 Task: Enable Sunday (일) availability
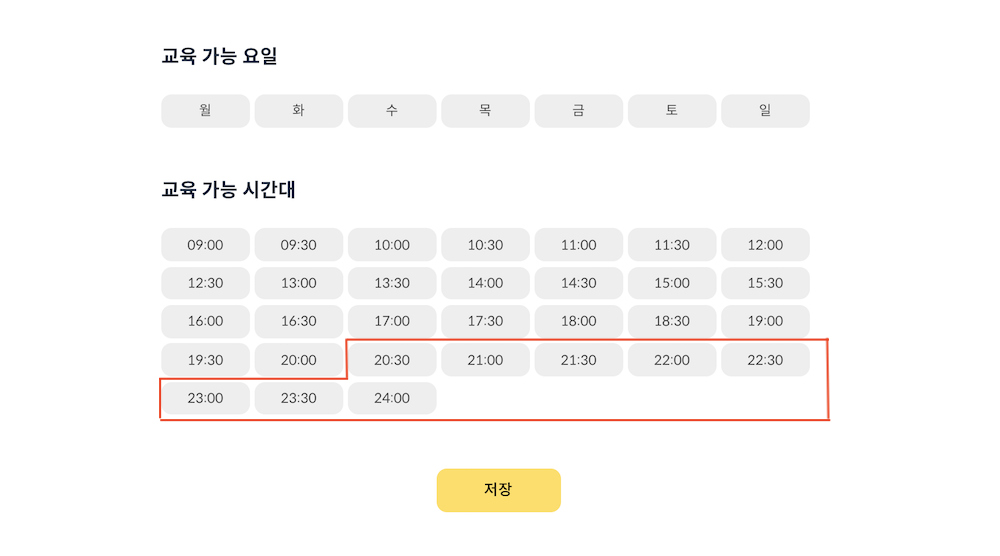pos(765,111)
